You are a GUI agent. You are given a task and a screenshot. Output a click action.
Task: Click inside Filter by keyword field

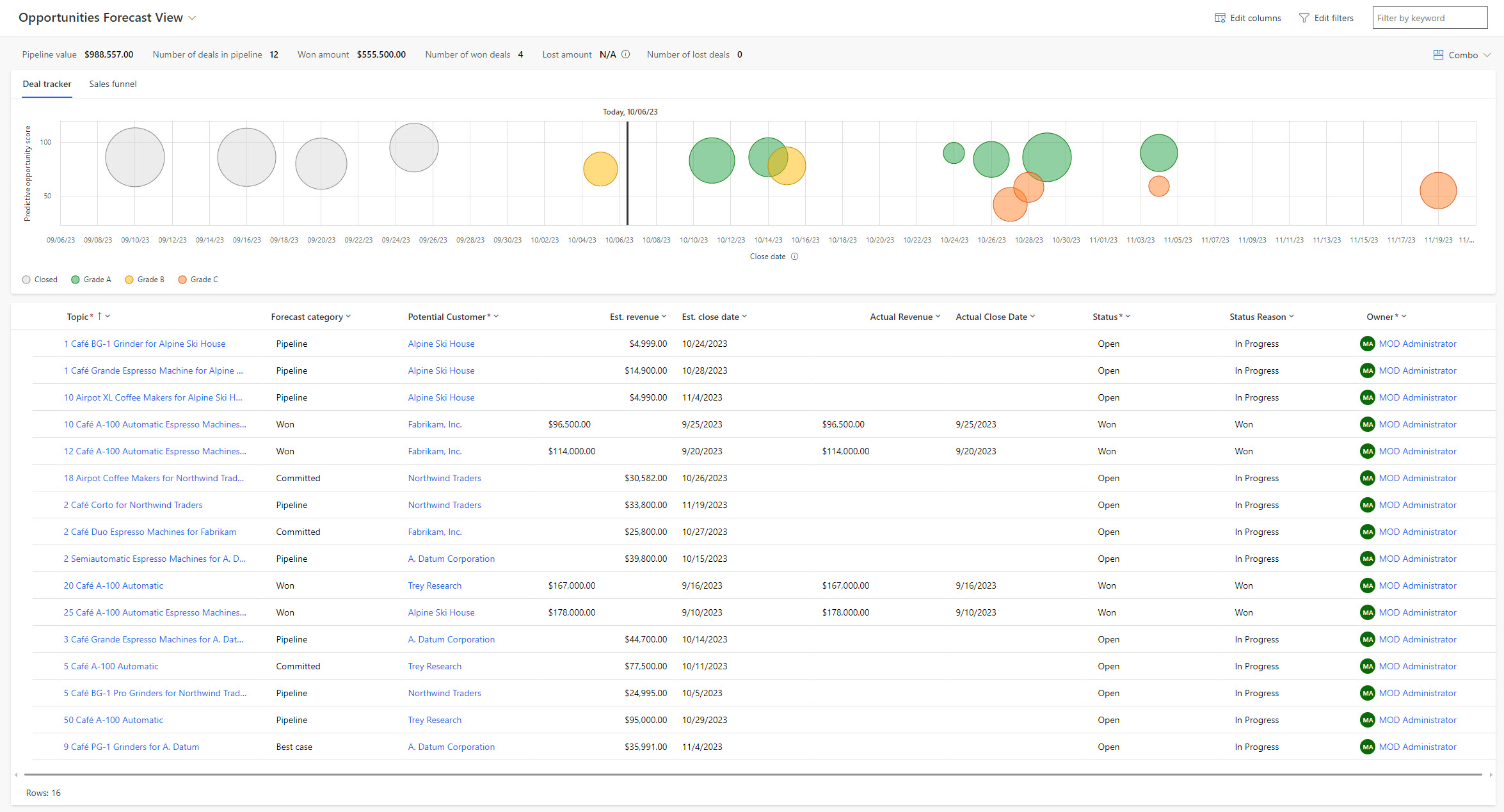tap(1430, 18)
